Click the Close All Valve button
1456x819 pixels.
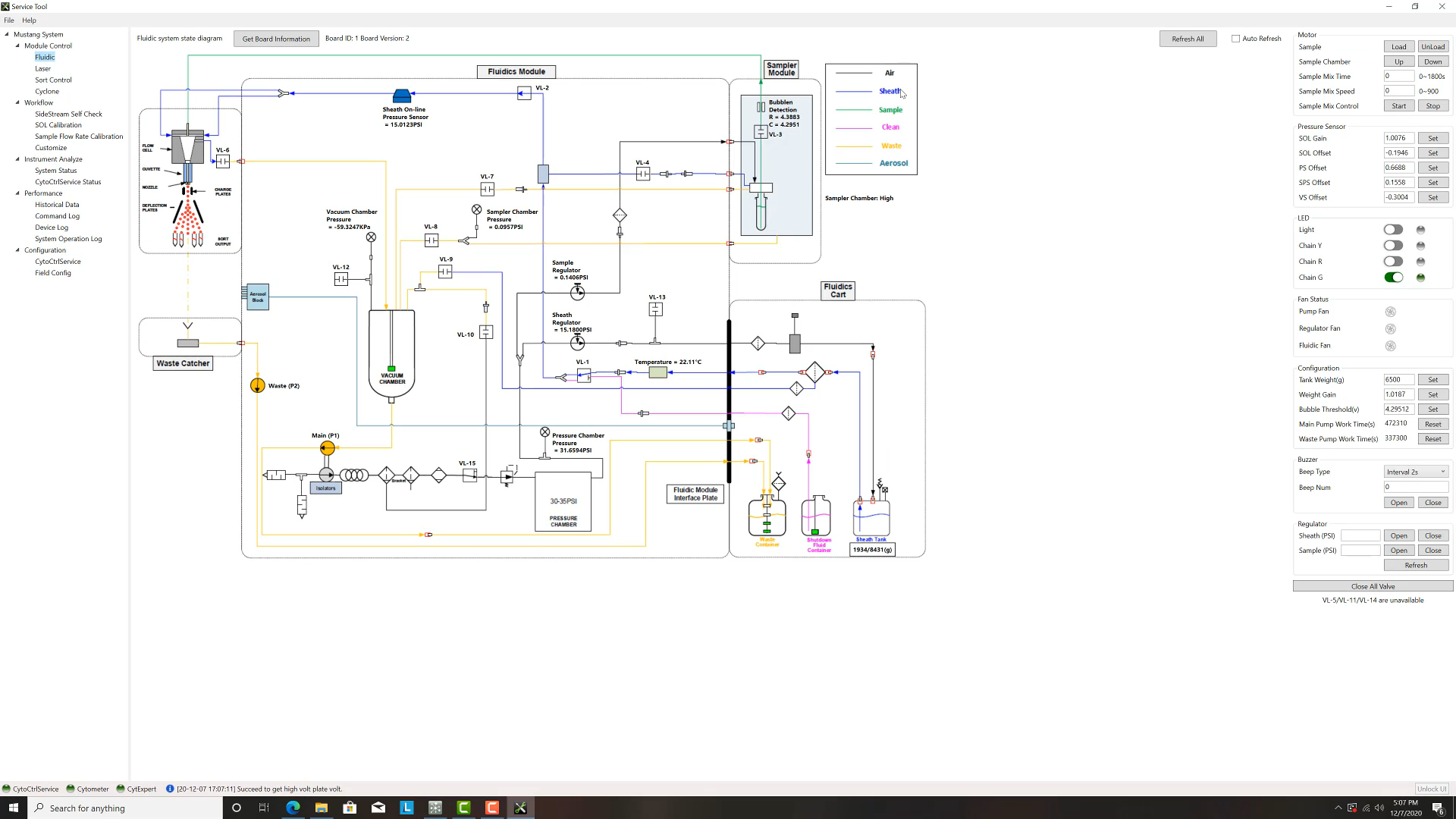pyautogui.click(x=1373, y=586)
